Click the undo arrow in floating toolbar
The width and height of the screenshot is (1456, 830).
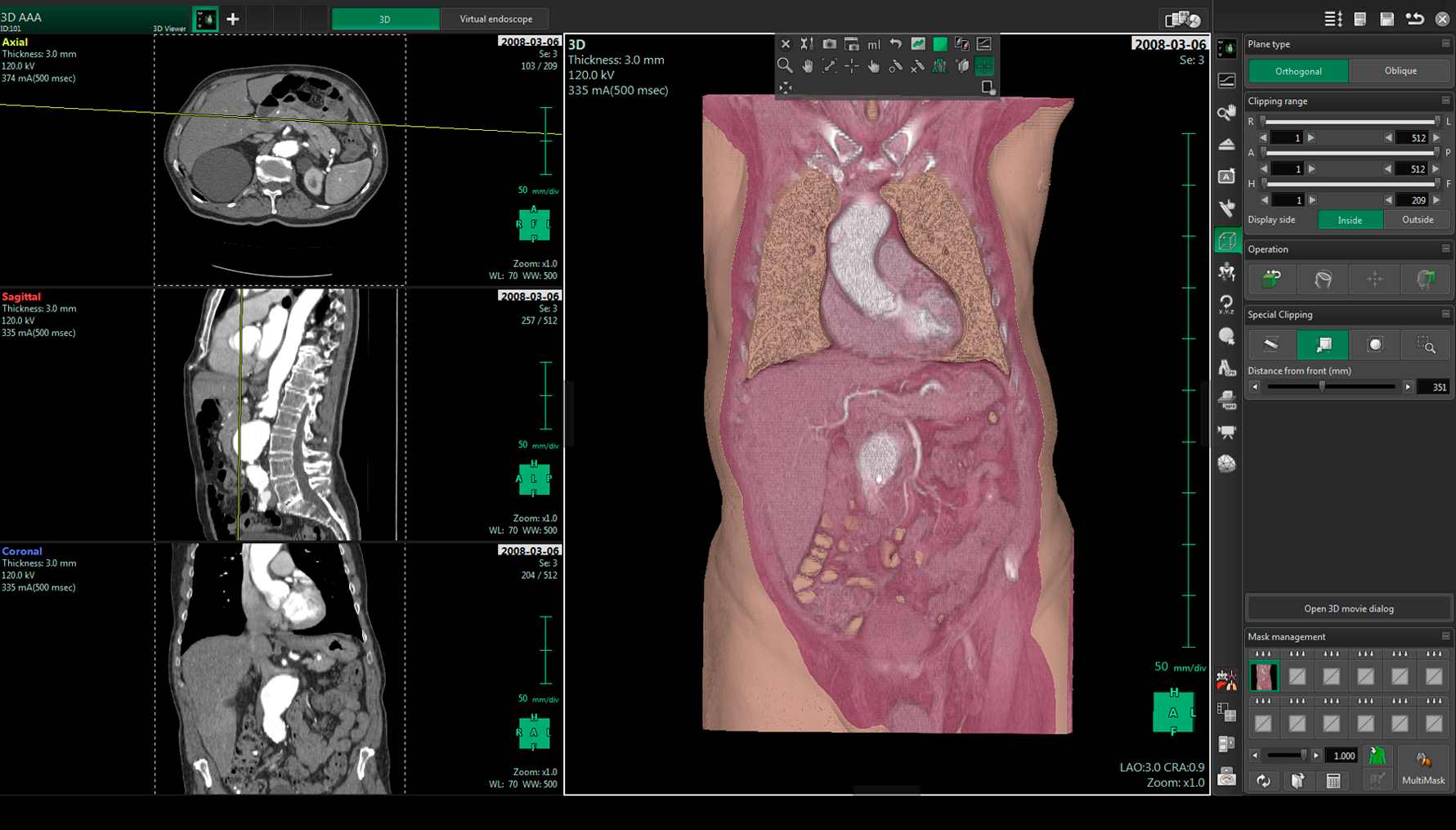(896, 44)
